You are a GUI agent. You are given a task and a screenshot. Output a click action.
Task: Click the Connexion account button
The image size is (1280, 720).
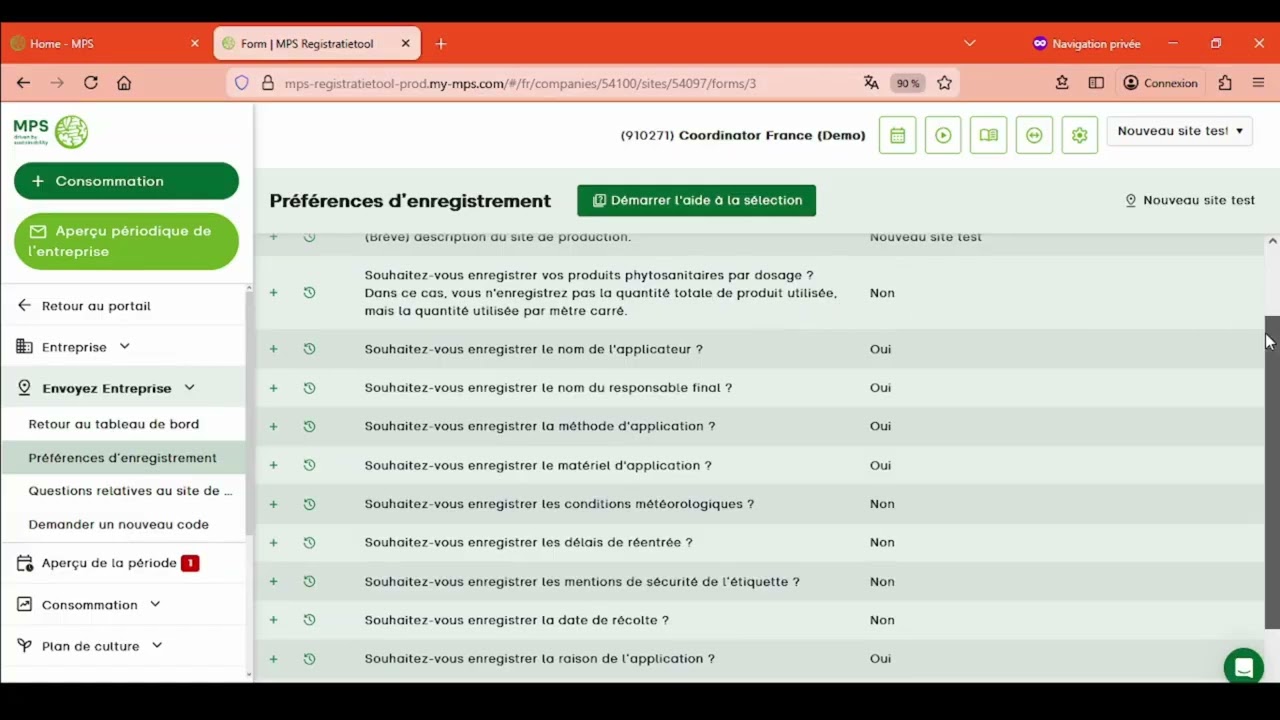[x=1160, y=83]
